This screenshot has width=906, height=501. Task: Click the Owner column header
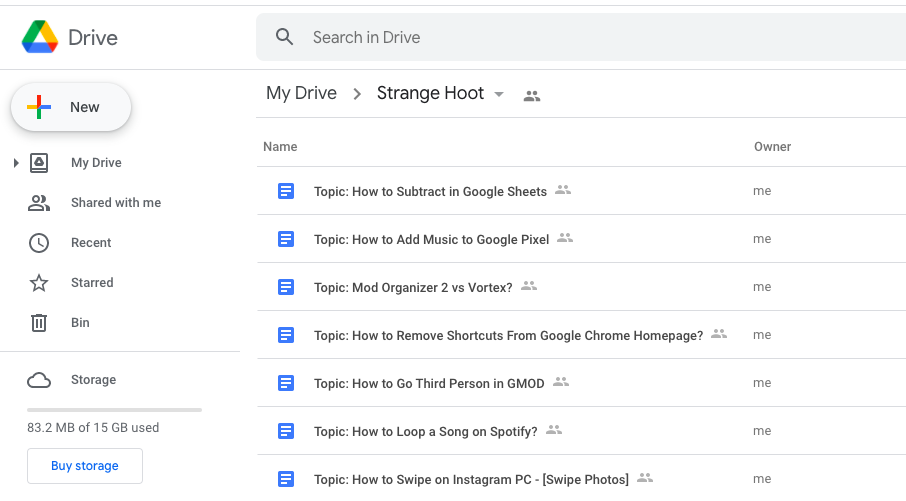(772, 147)
